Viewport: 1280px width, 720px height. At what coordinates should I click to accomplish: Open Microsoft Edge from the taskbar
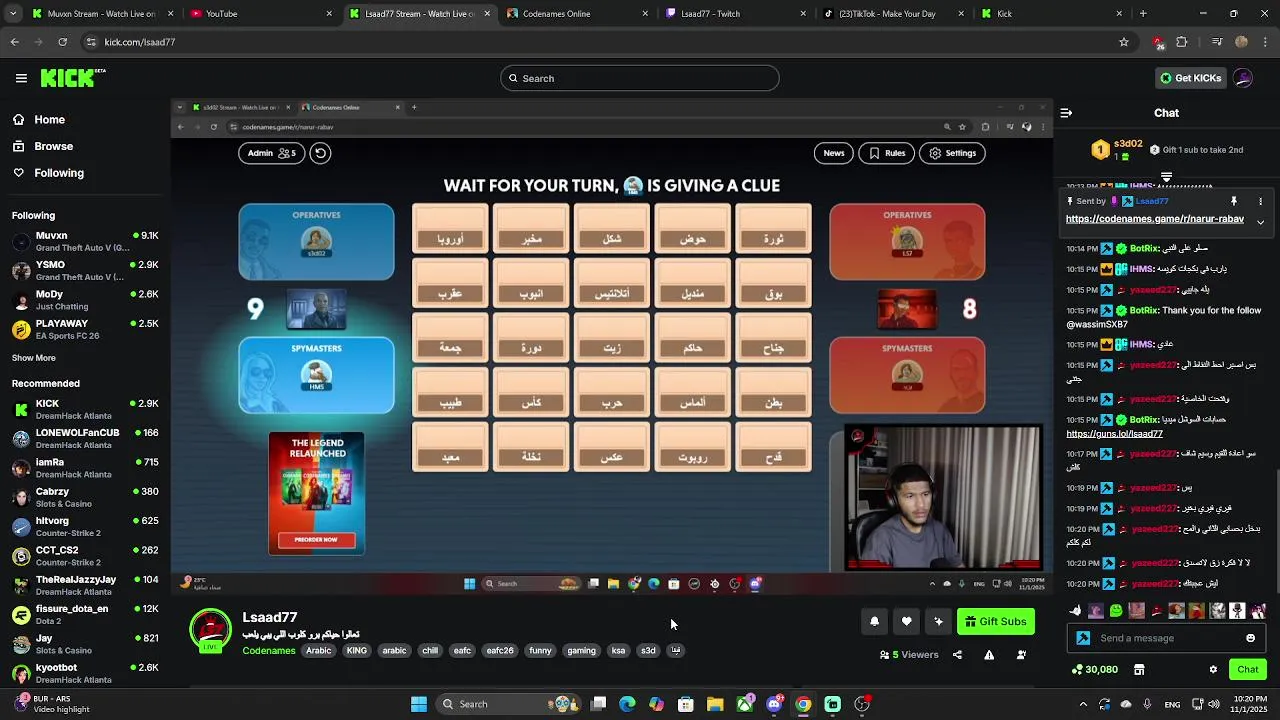[x=627, y=704]
